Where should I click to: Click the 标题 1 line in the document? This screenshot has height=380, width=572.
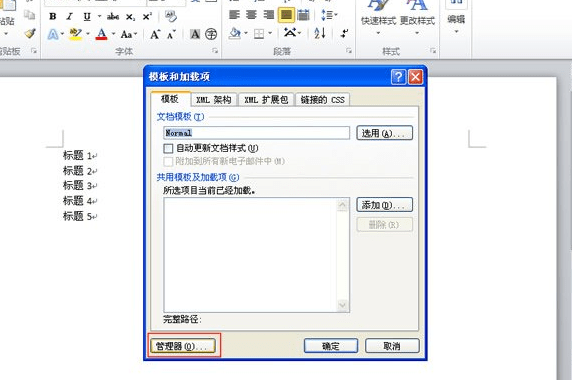(x=79, y=155)
